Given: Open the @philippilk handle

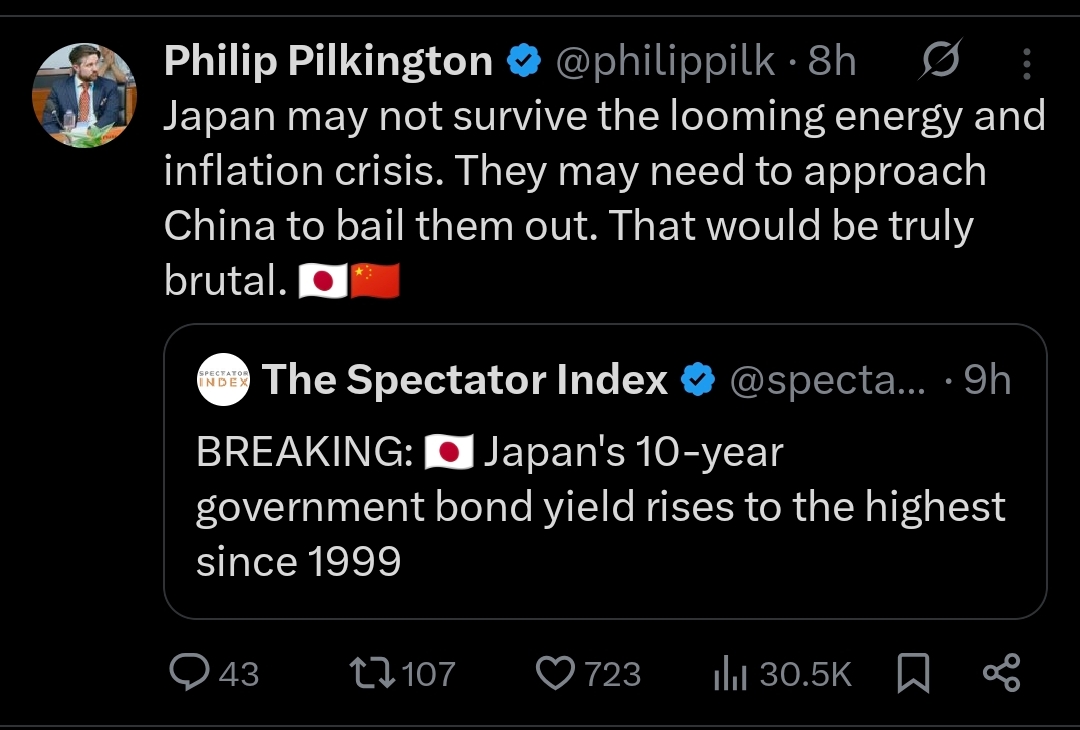Looking at the screenshot, I should point(664,63).
